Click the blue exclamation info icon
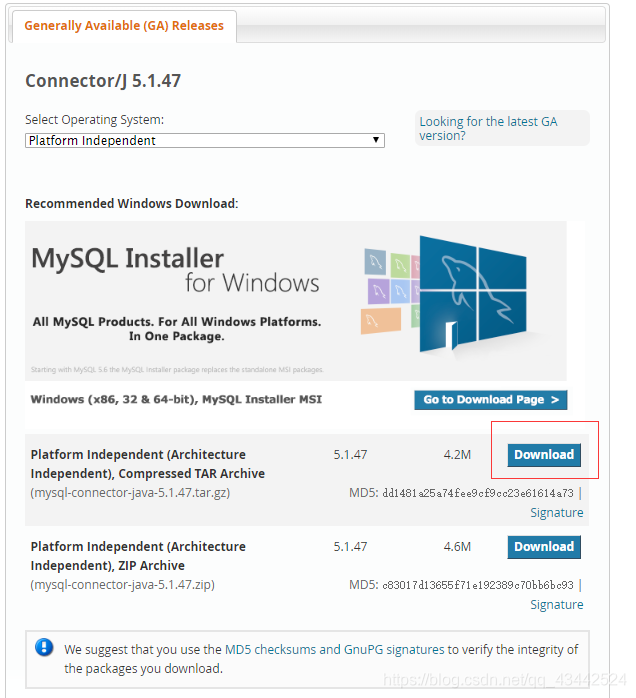The image size is (636, 698). tap(44, 647)
